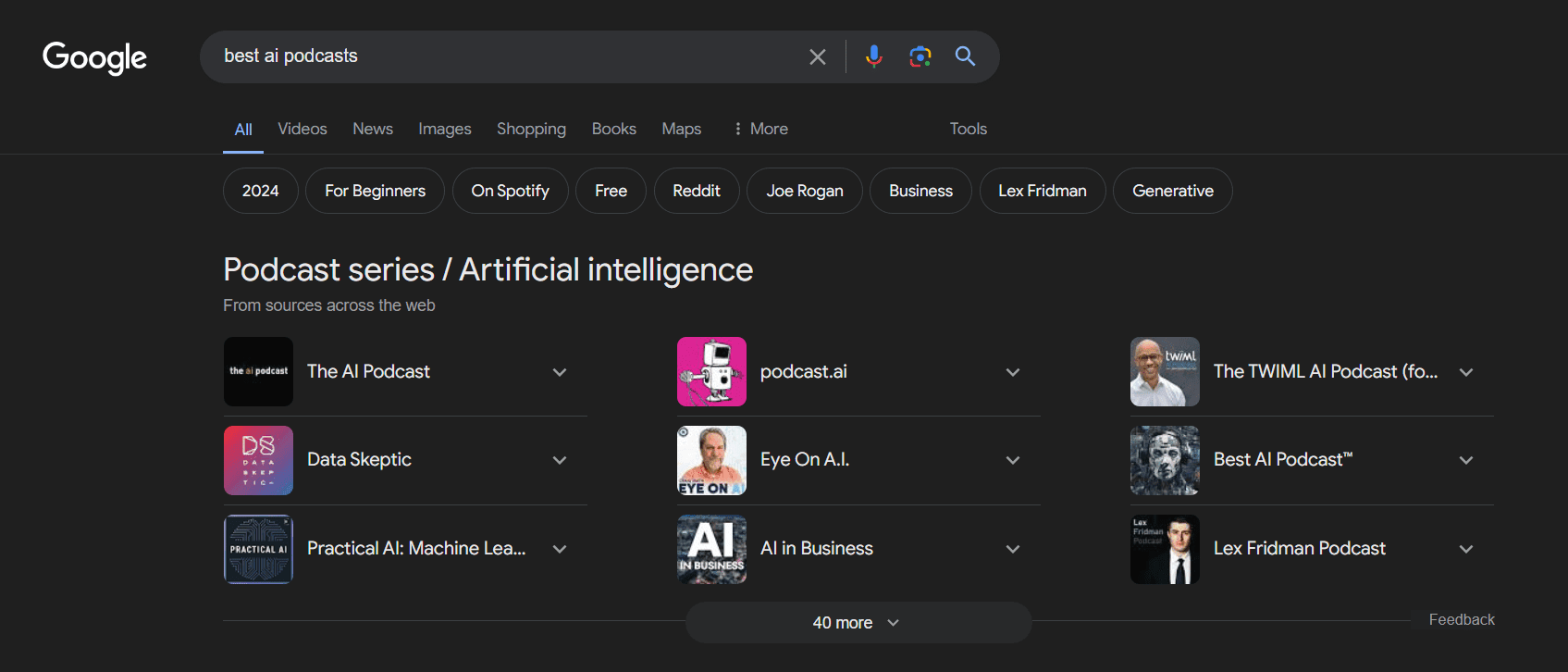The image size is (1568, 672).
Task: Open Practical AI: Machine Lea... title
Action: pos(416,548)
